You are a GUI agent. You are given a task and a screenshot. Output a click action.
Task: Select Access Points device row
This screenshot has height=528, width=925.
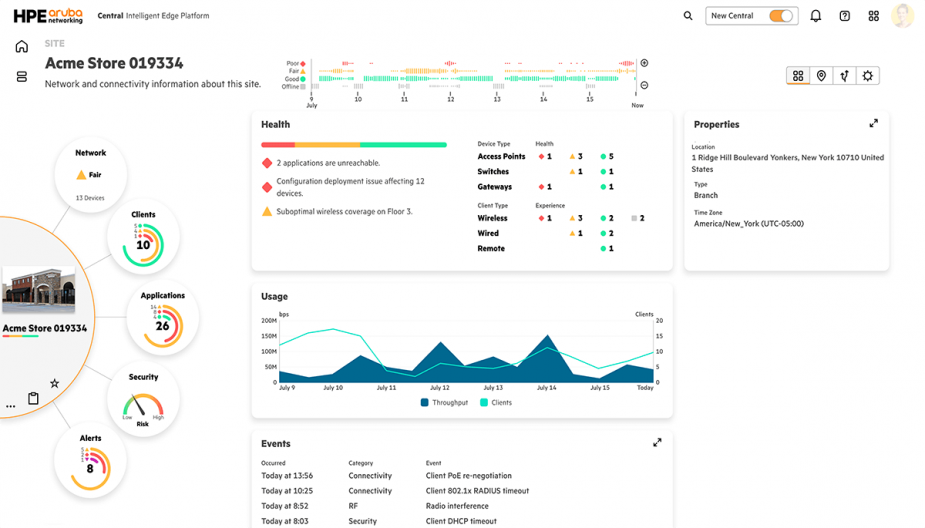[546, 156]
